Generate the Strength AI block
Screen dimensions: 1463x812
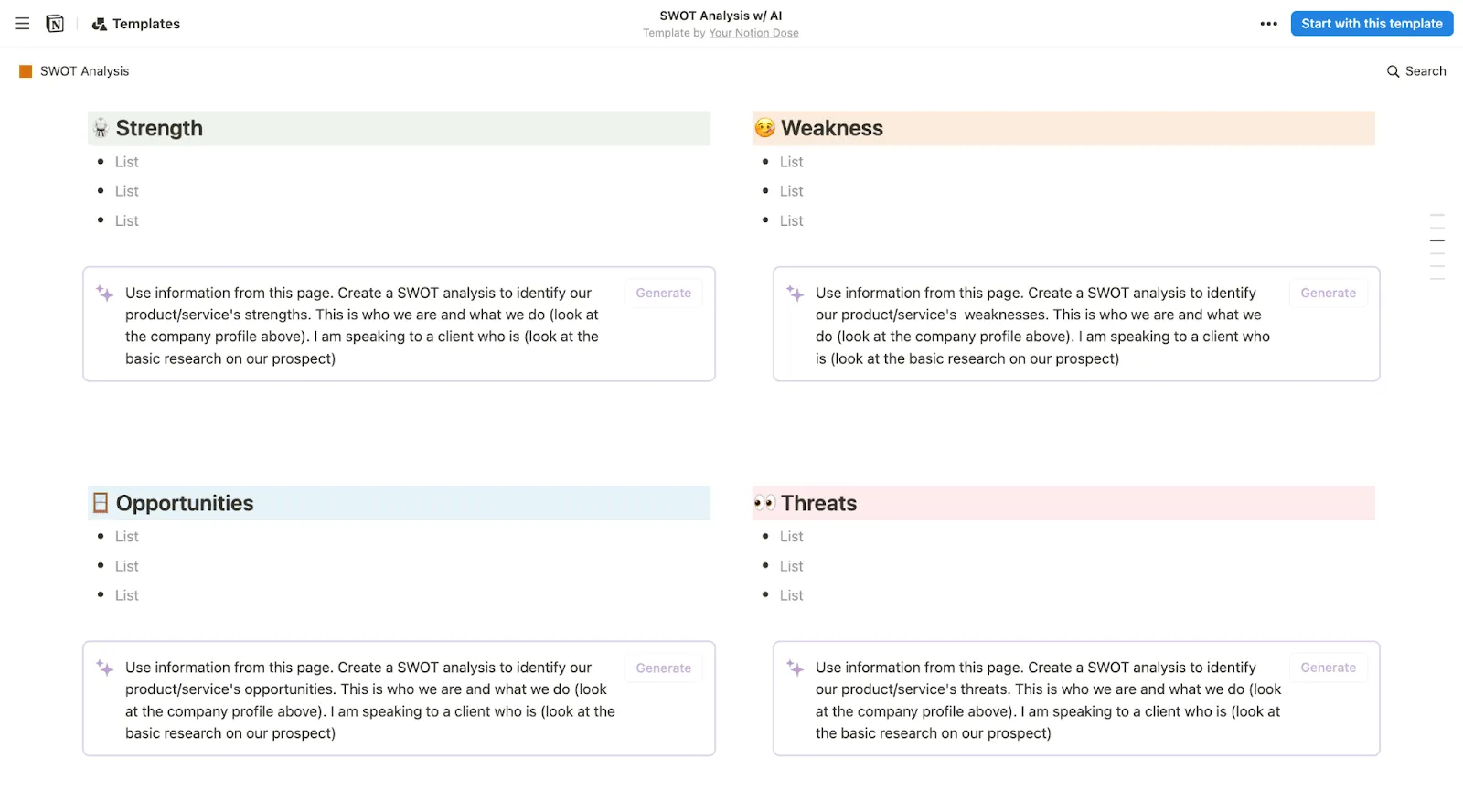(664, 293)
